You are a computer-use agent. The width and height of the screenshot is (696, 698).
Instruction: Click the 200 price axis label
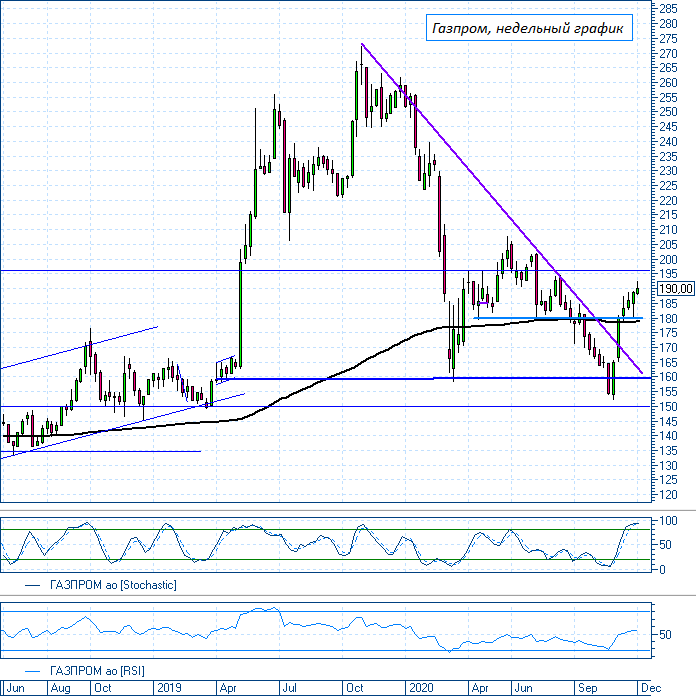tap(668, 260)
